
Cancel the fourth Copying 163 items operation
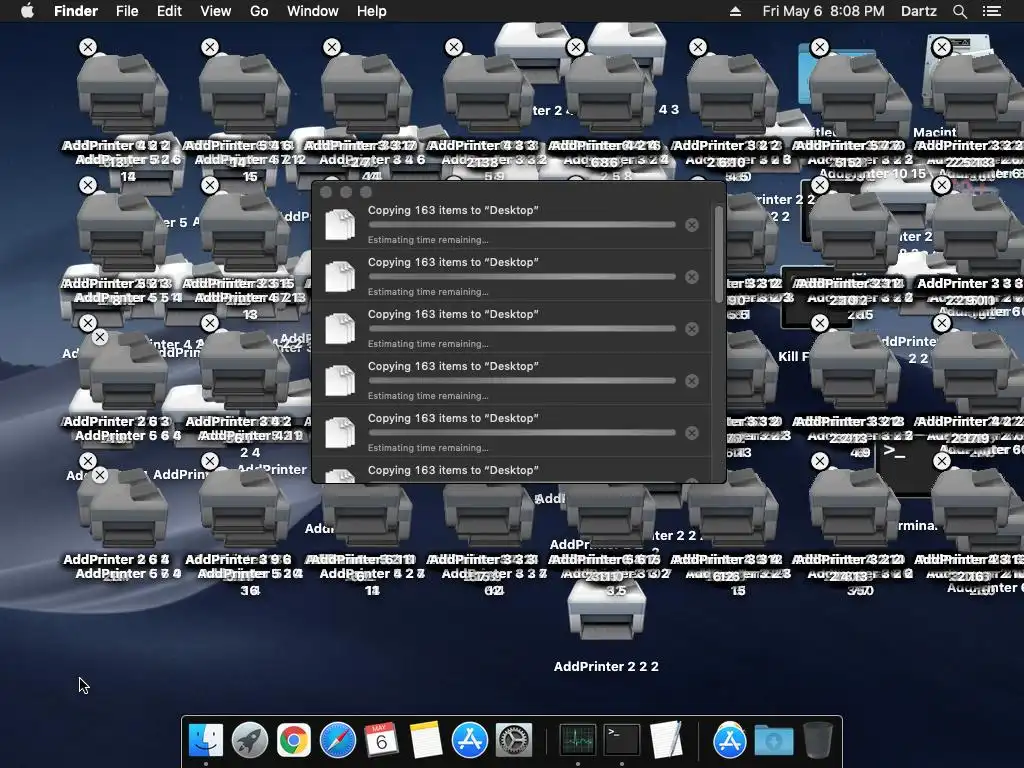[692, 381]
